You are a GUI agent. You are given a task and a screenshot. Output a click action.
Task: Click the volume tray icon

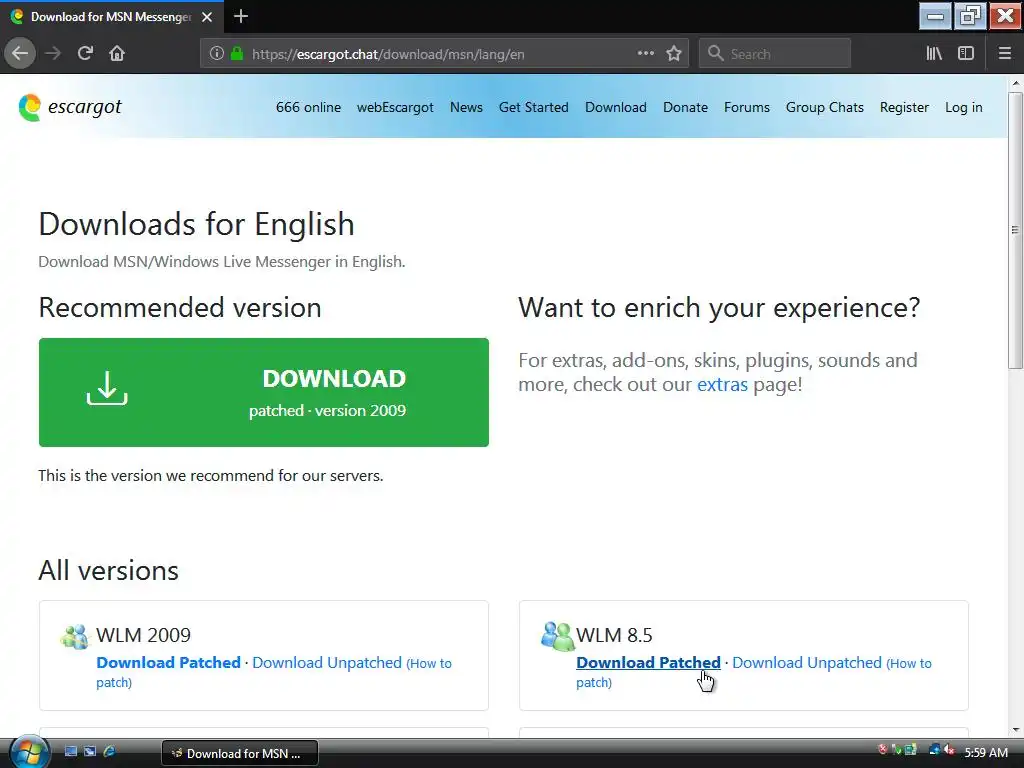(x=948, y=750)
